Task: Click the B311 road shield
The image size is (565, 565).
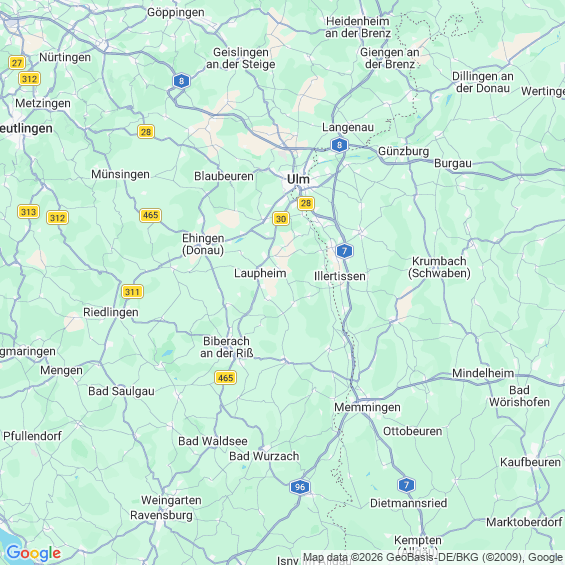Action: click(x=132, y=292)
